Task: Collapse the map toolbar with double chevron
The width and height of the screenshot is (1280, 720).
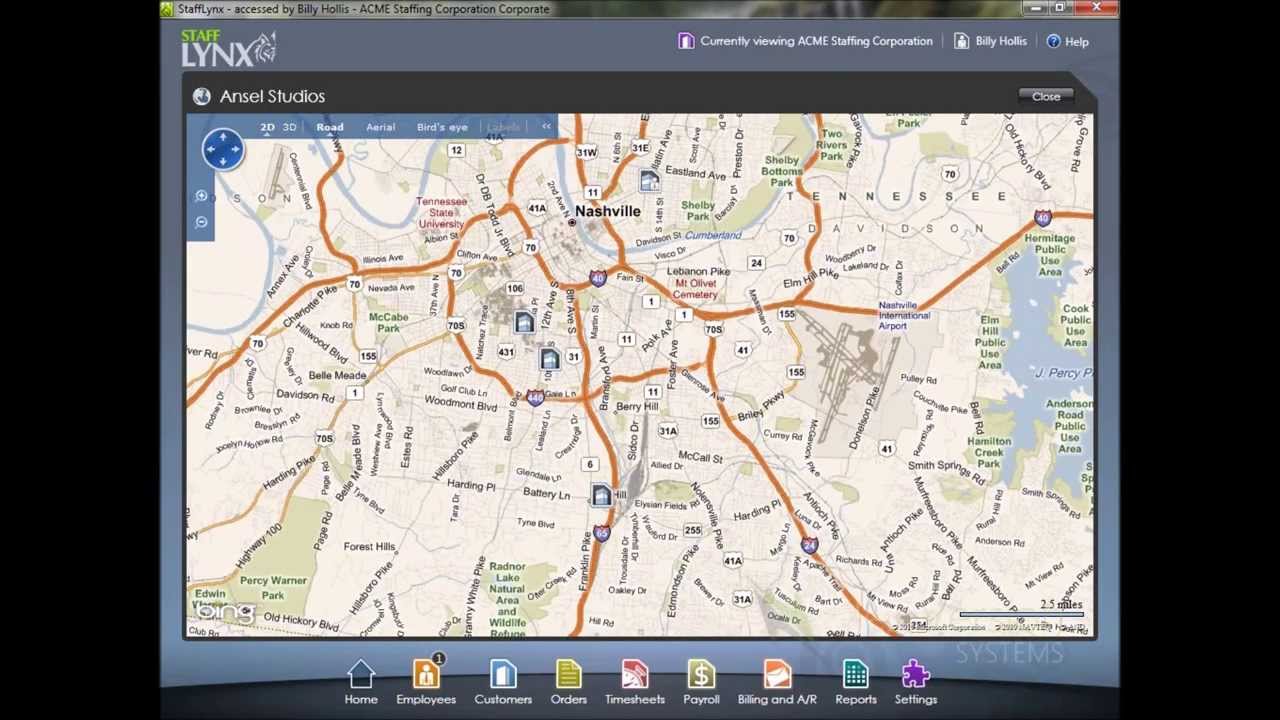Action: [x=546, y=127]
